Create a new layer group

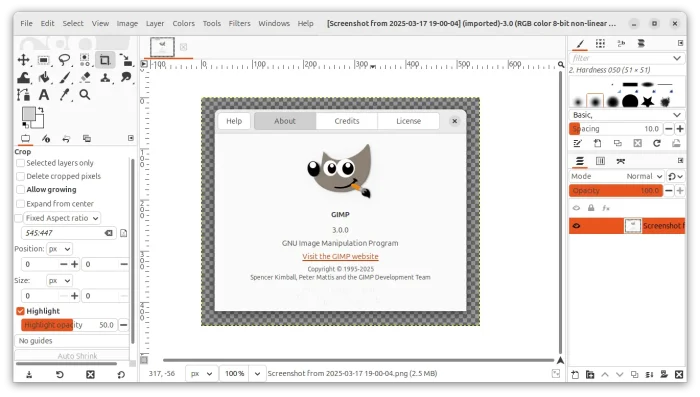coord(590,375)
